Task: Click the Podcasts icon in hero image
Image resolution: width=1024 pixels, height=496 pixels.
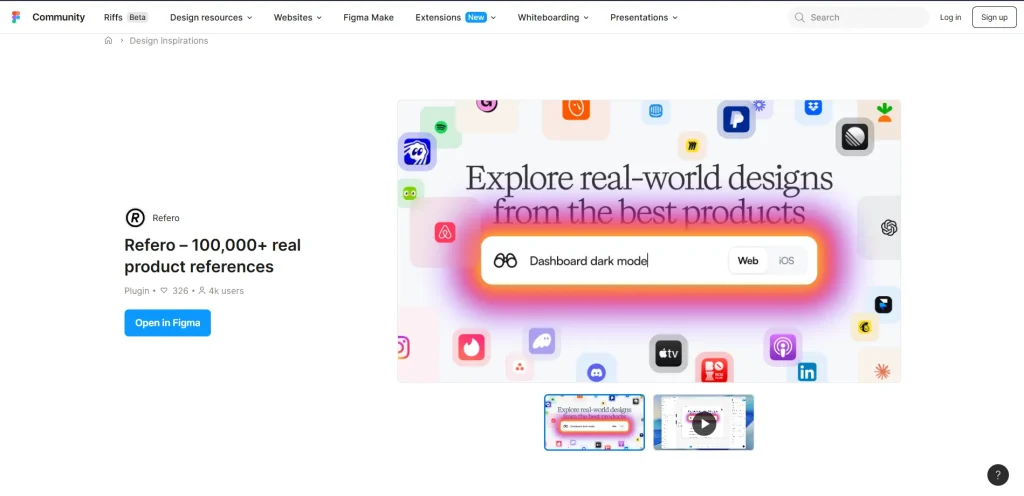Action: (782, 347)
